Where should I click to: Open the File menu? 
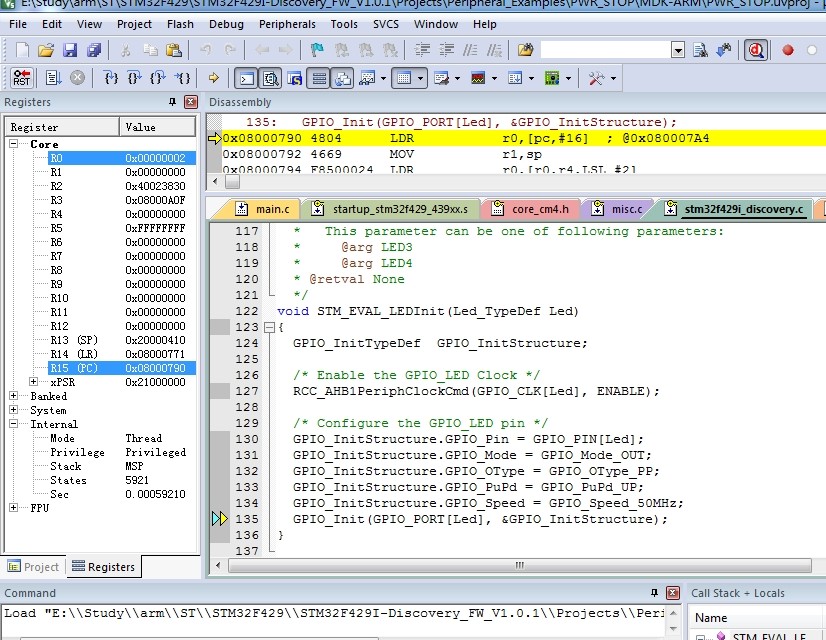(18, 24)
